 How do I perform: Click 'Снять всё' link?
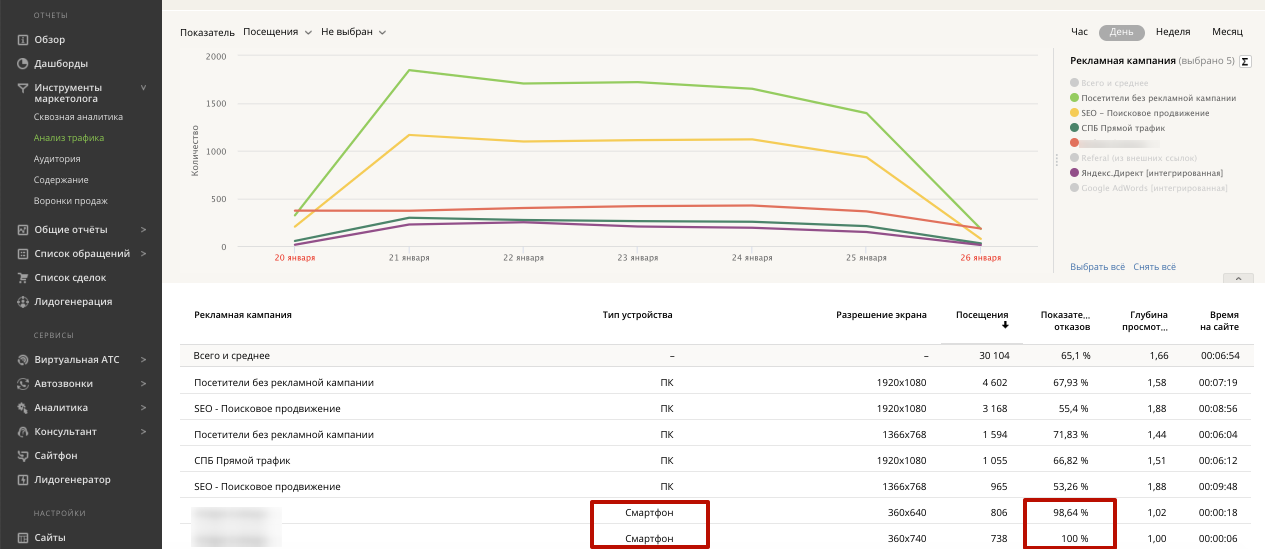(1154, 267)
